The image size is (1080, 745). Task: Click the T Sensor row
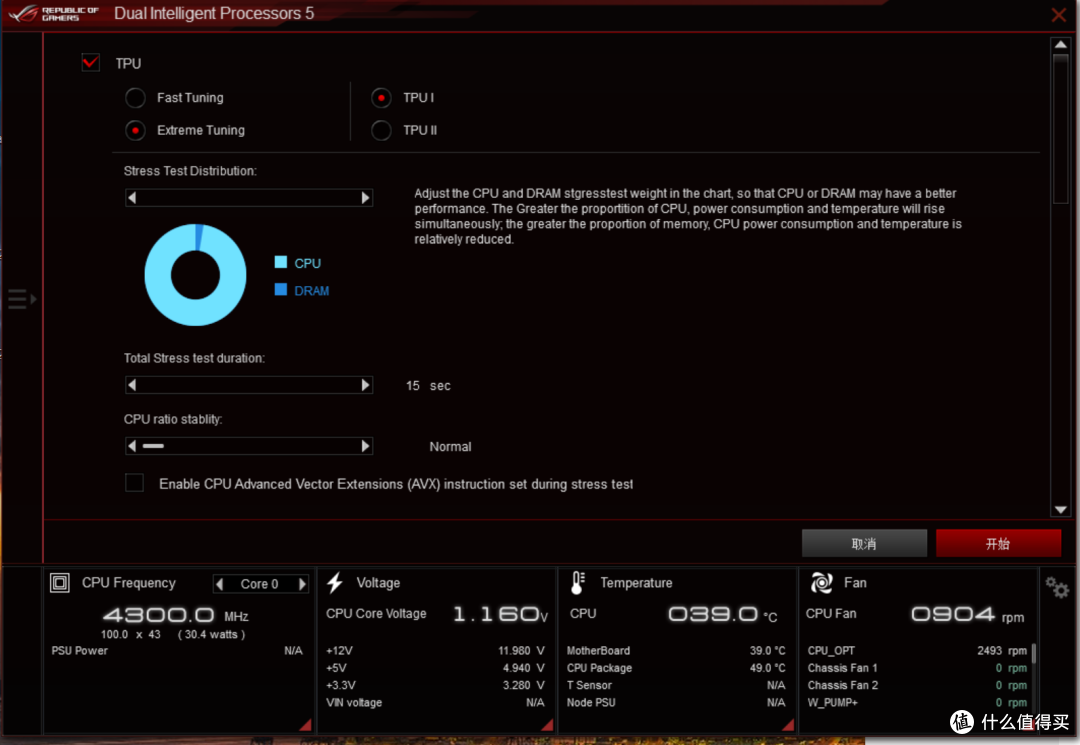676,685
